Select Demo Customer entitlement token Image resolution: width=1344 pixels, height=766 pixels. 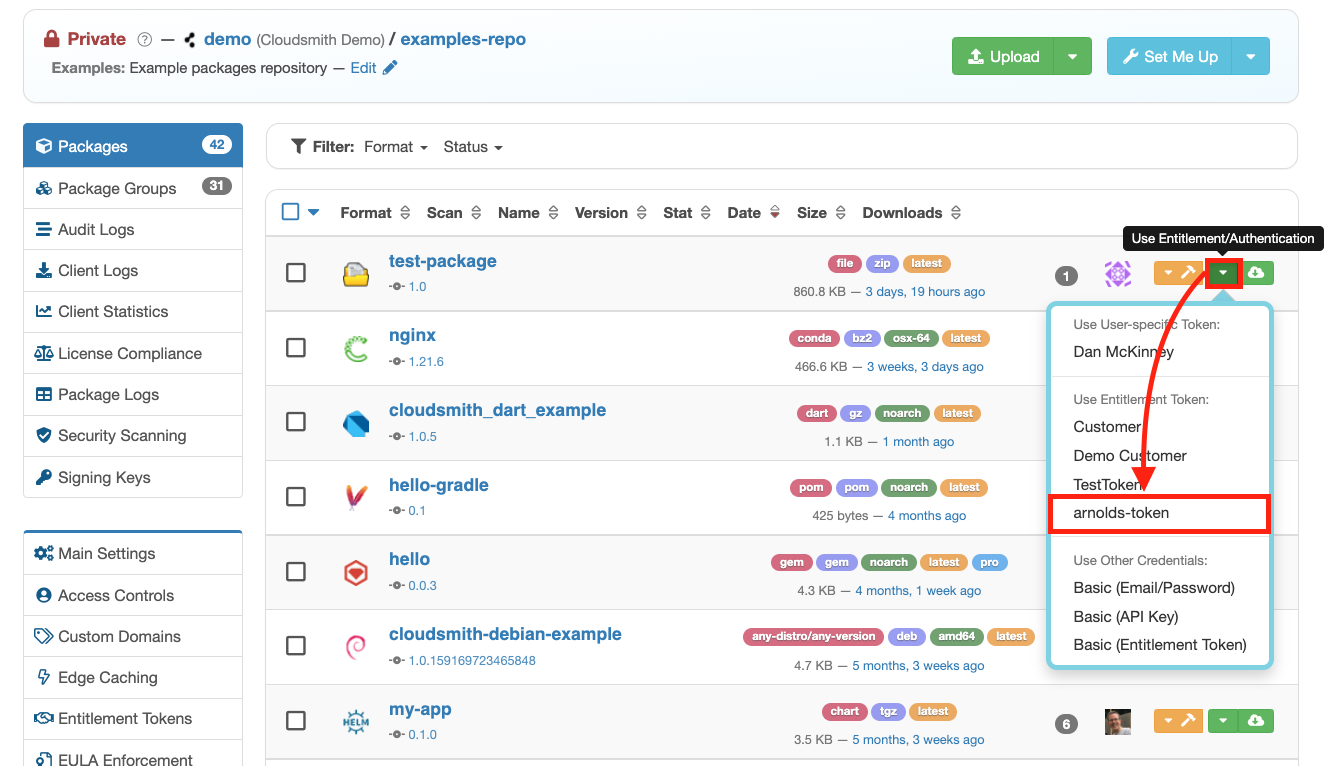tap(1160, 456)
